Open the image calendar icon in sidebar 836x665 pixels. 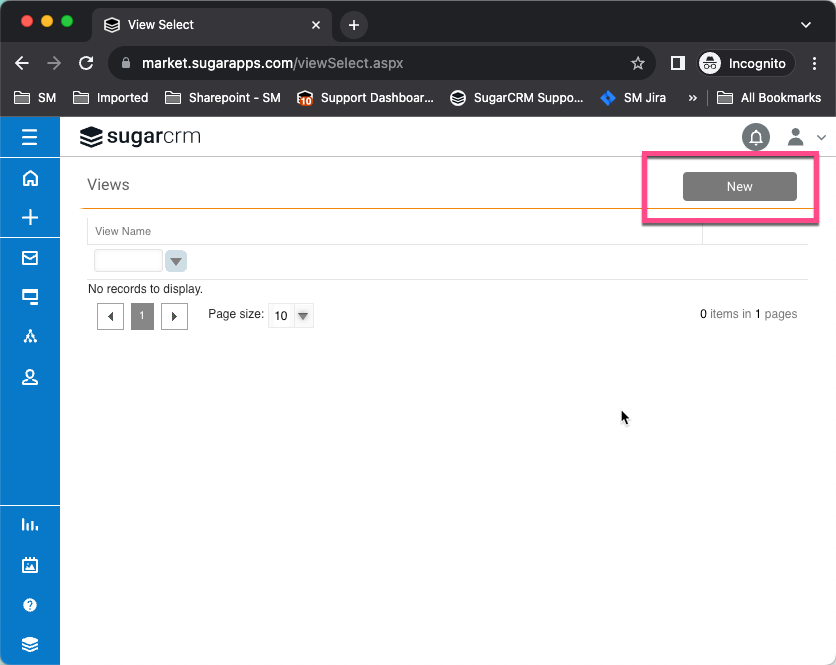[30, 565]
